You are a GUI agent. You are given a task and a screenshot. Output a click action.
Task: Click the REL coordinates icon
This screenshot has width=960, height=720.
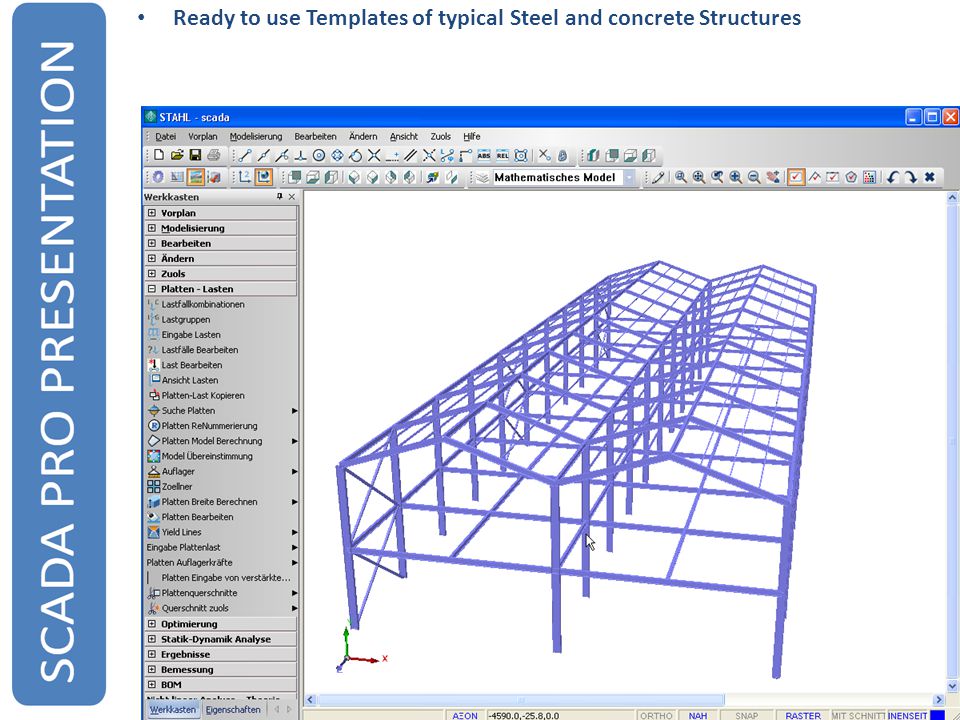pos(503,156)
